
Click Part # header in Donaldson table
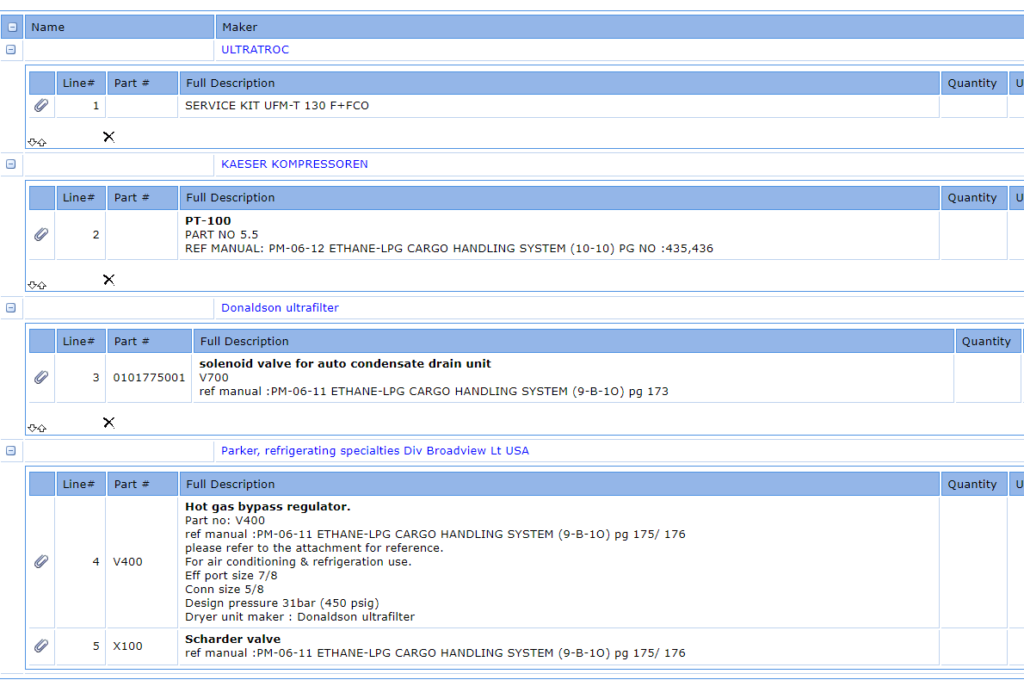tap(150, 341)
